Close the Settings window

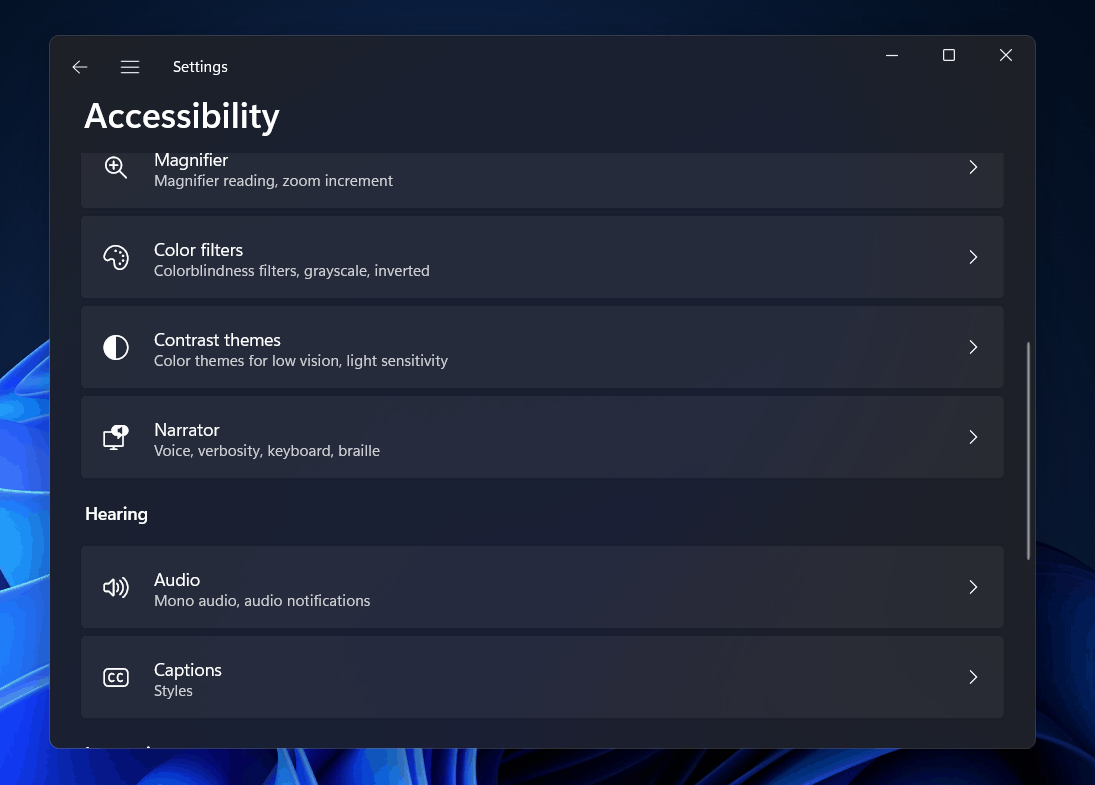pyautogui.click(x=1006, y=56)
